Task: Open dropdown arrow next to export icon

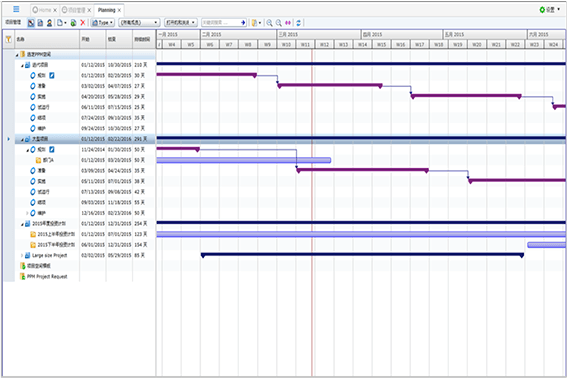Action: 260,23
